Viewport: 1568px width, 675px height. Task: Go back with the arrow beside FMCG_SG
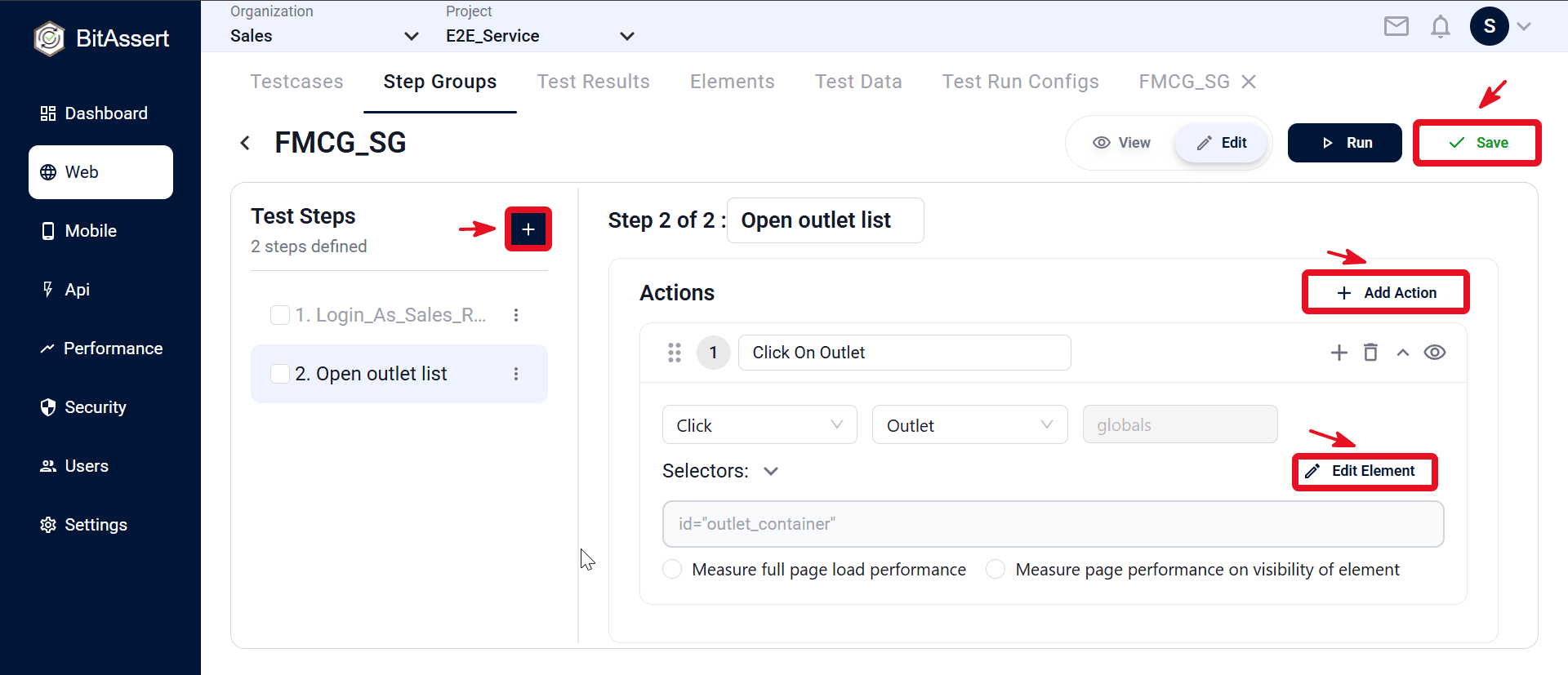click(245, 143)
